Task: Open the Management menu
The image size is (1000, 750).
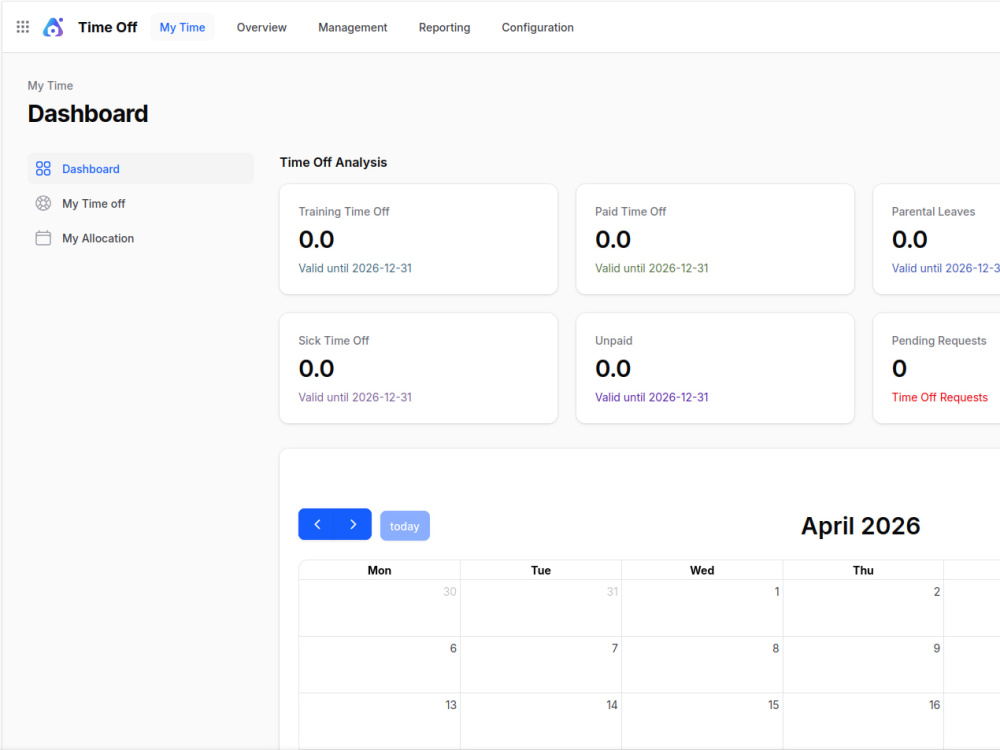Action: point(353,27)
